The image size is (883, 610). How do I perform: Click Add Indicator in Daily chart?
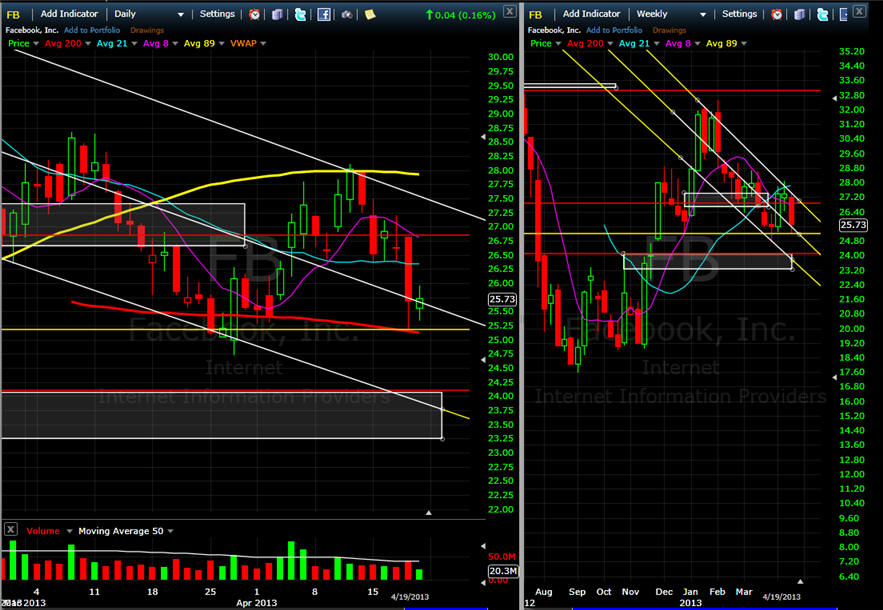[69, 14]
